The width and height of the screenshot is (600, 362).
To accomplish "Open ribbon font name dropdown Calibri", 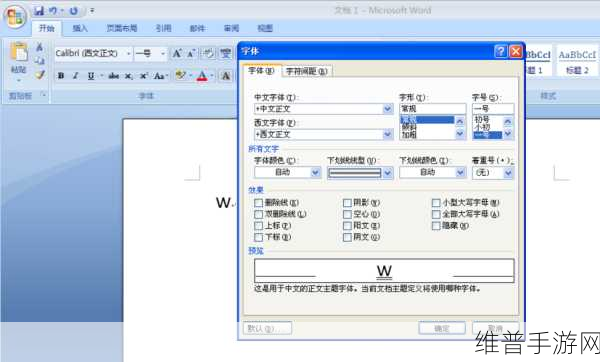I will [129, 54].
